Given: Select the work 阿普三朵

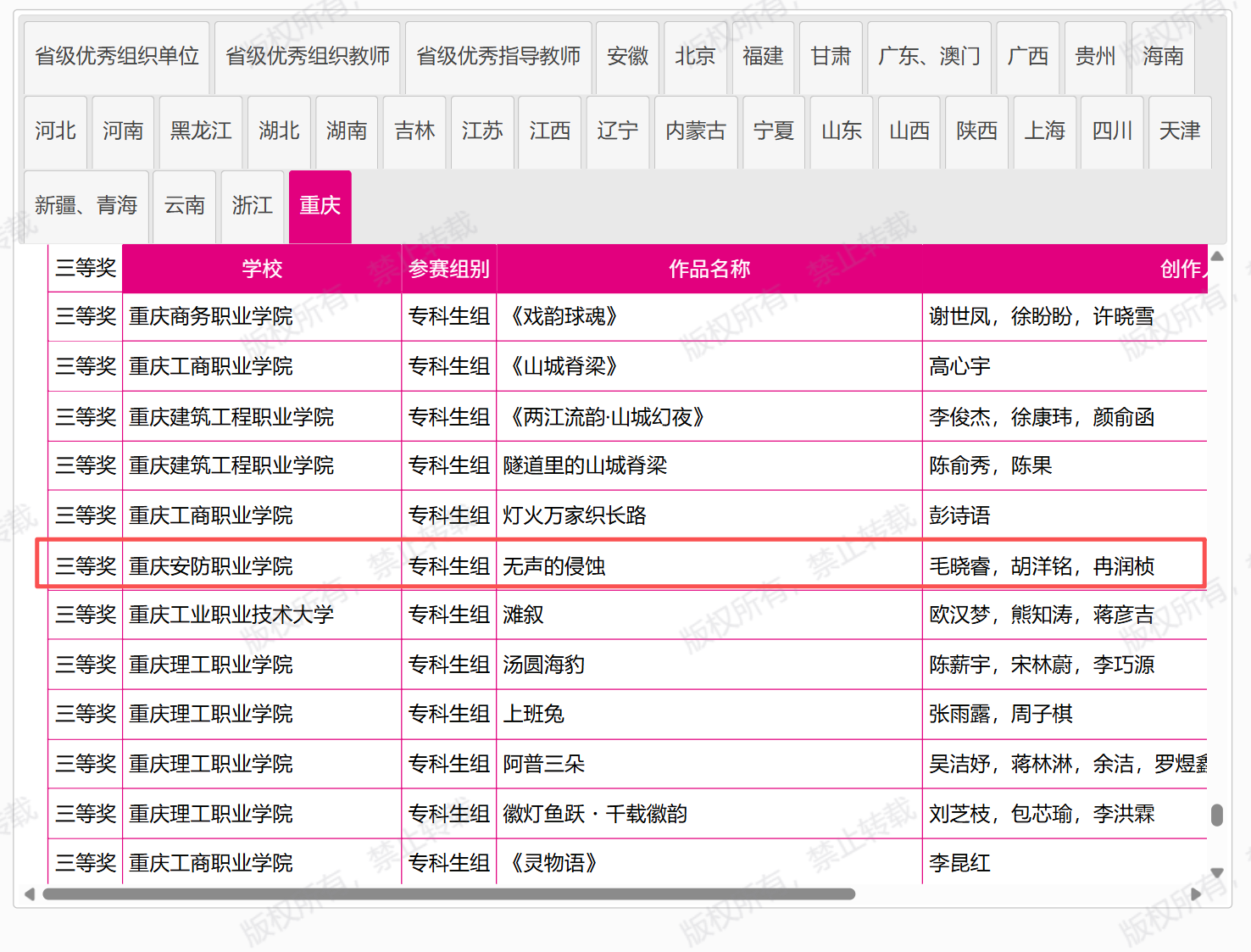Looking at the screenshot, I should point(544,765).
